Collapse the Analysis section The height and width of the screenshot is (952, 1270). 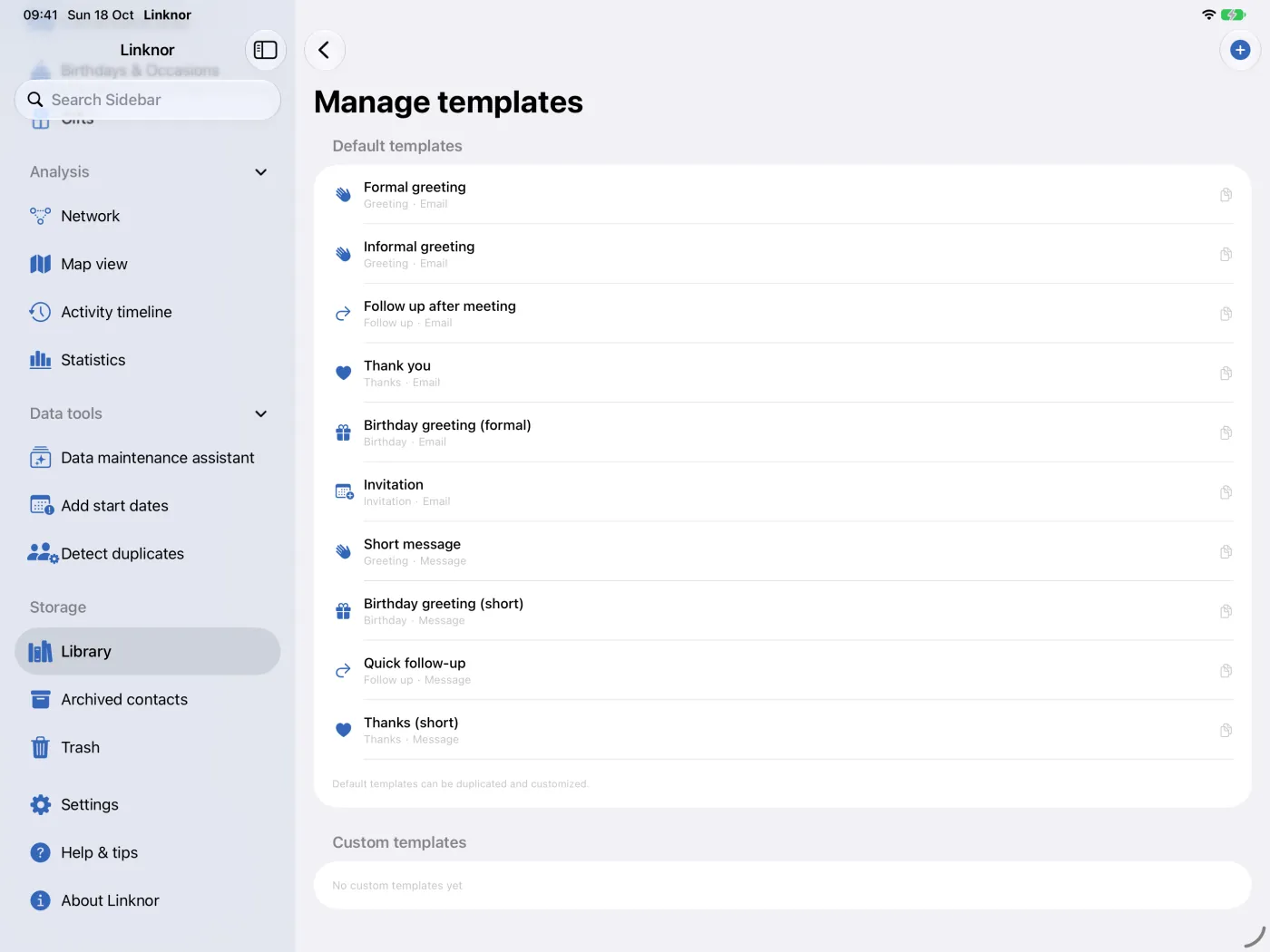click(260, 172)
